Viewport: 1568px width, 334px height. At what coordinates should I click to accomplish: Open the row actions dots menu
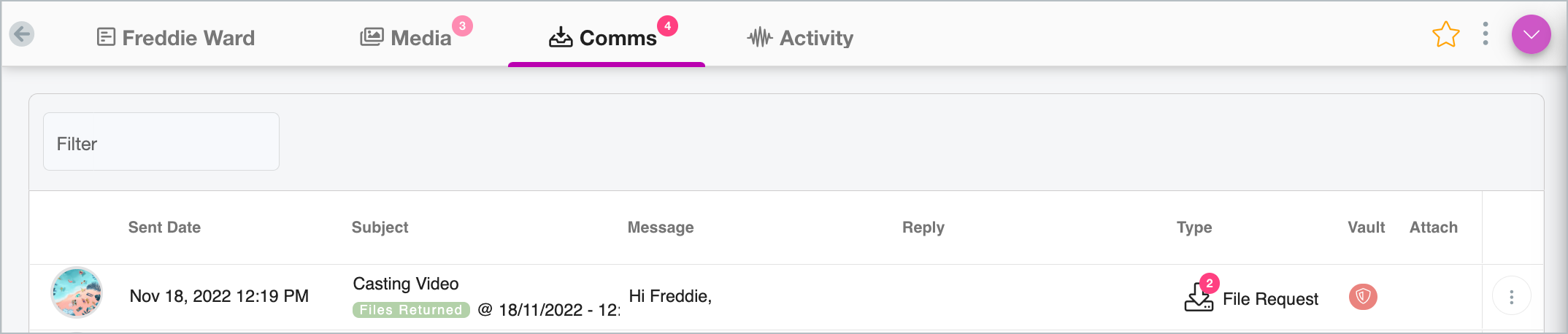point(1511,296)
